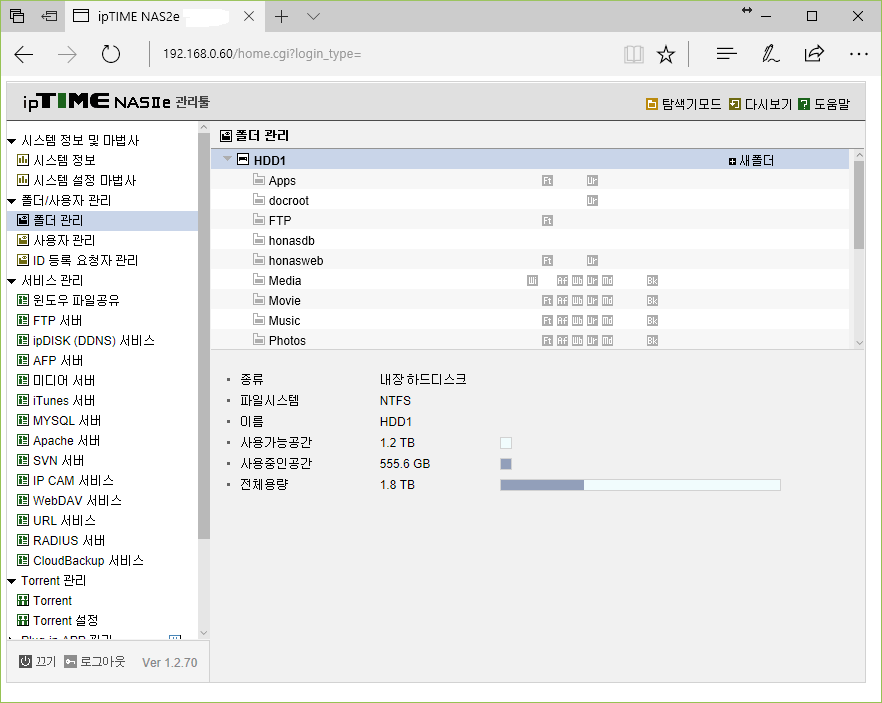Viewport: 882px width, 703px height.
Task: Click the Ft badge on FTP row
Action: [x=547, y=220]
